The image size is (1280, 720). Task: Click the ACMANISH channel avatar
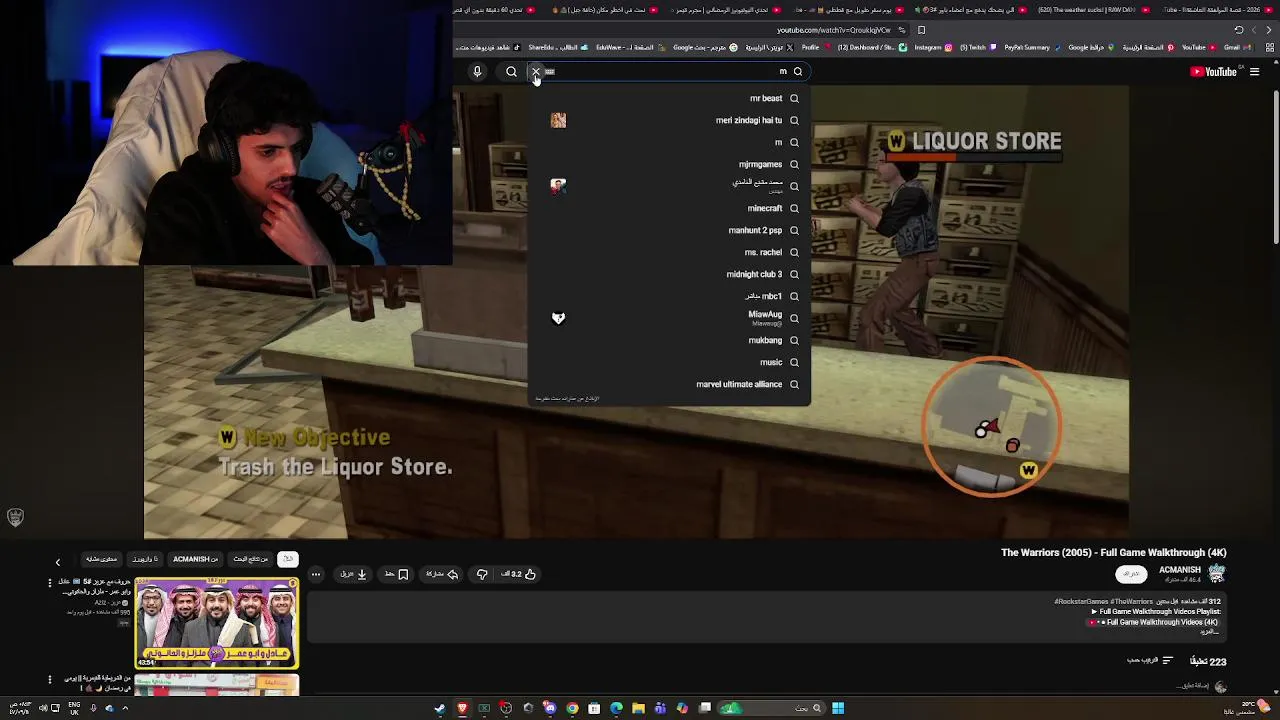(1216, 573)
